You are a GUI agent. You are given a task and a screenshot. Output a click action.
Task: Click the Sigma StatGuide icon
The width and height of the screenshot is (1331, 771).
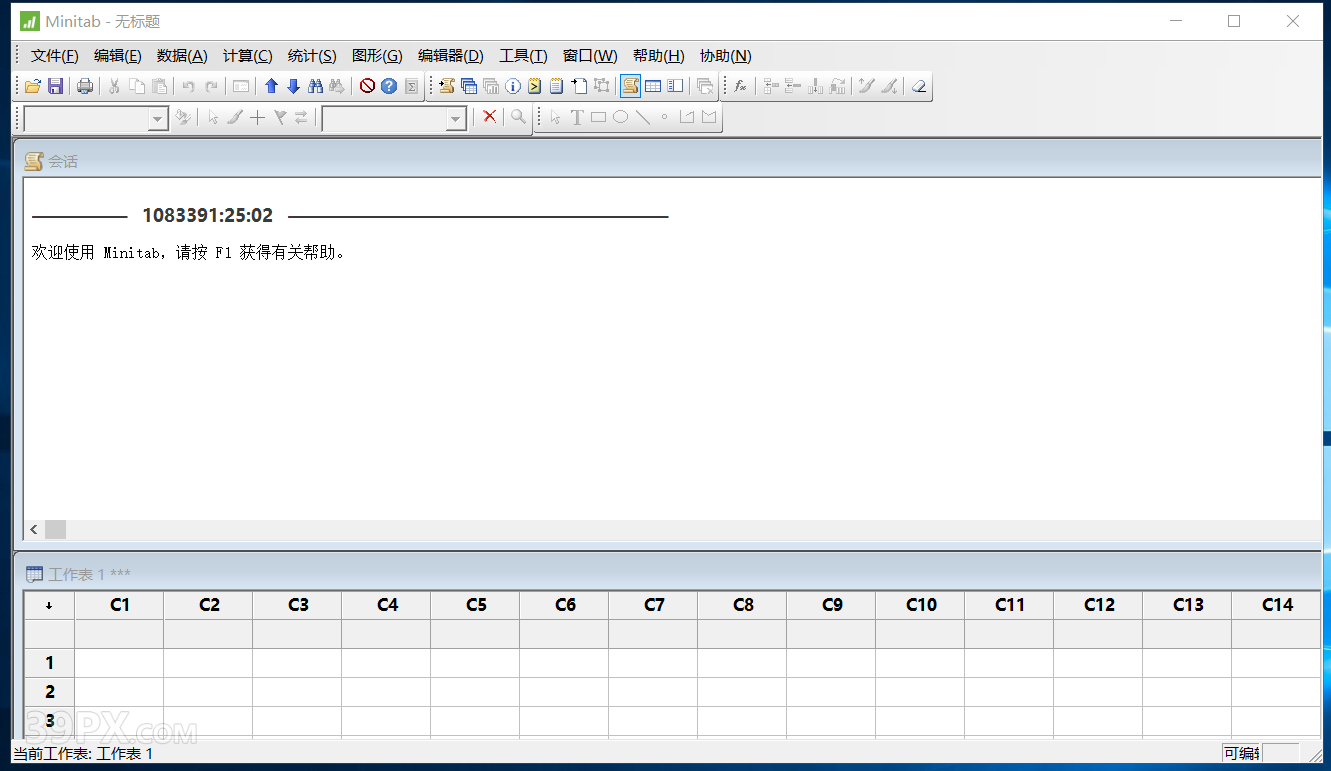pyautogui.click(x=411, y=87)
